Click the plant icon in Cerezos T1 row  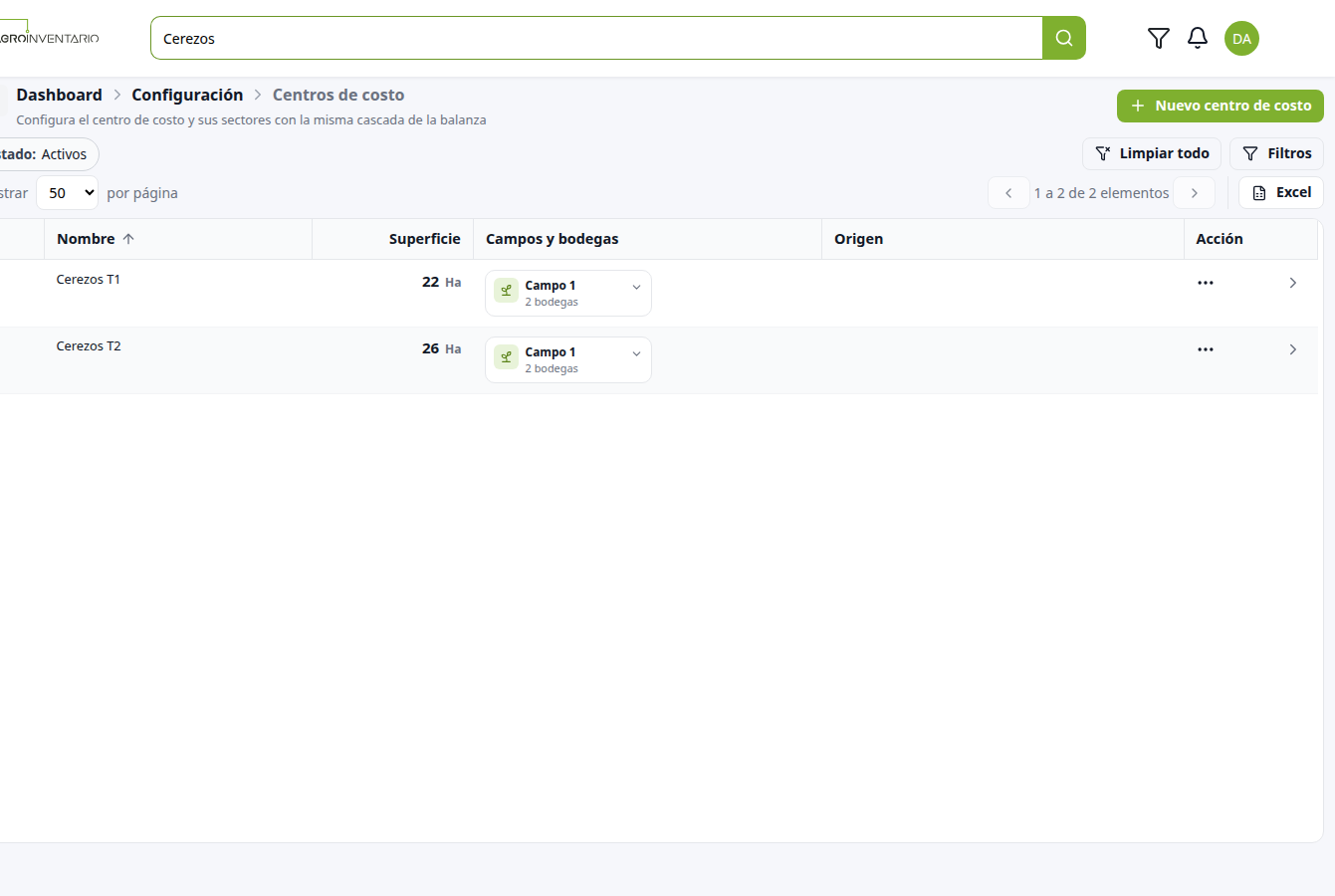tap(506, 291)
